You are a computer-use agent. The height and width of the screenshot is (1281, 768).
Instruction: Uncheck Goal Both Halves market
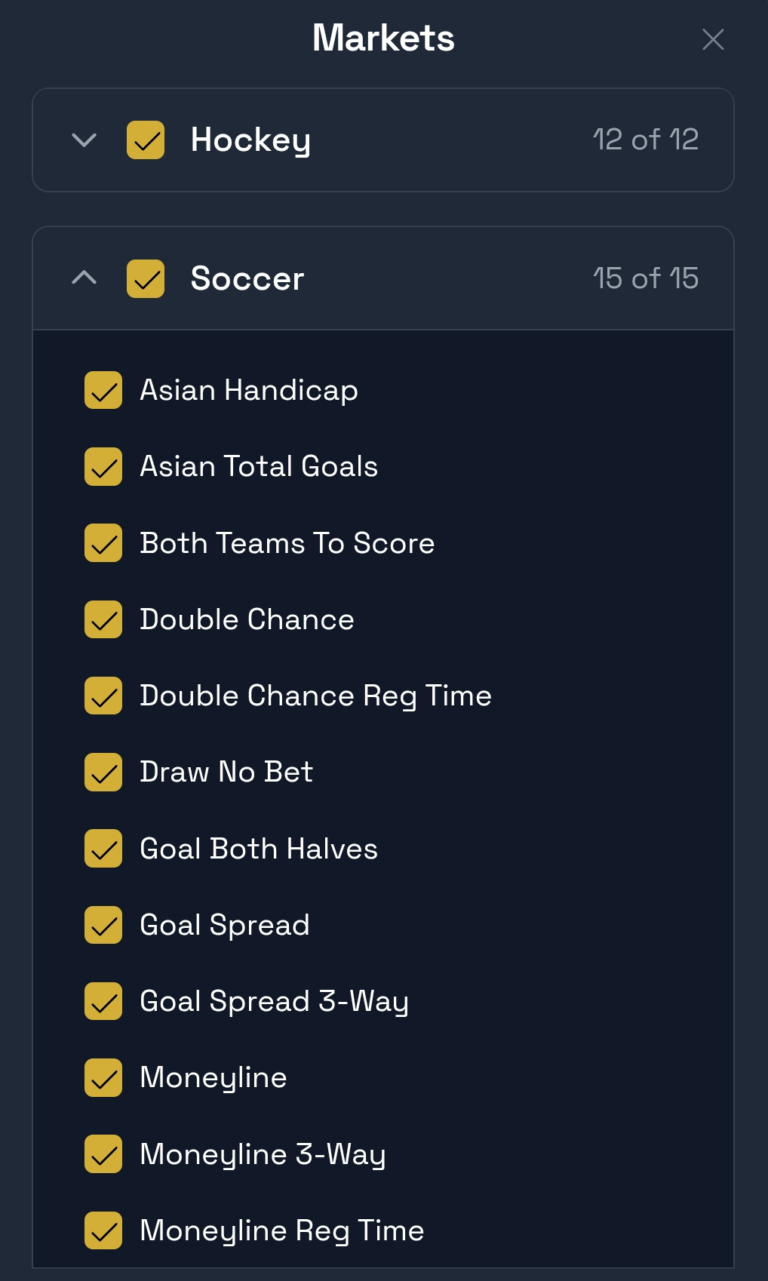point(103,849)
